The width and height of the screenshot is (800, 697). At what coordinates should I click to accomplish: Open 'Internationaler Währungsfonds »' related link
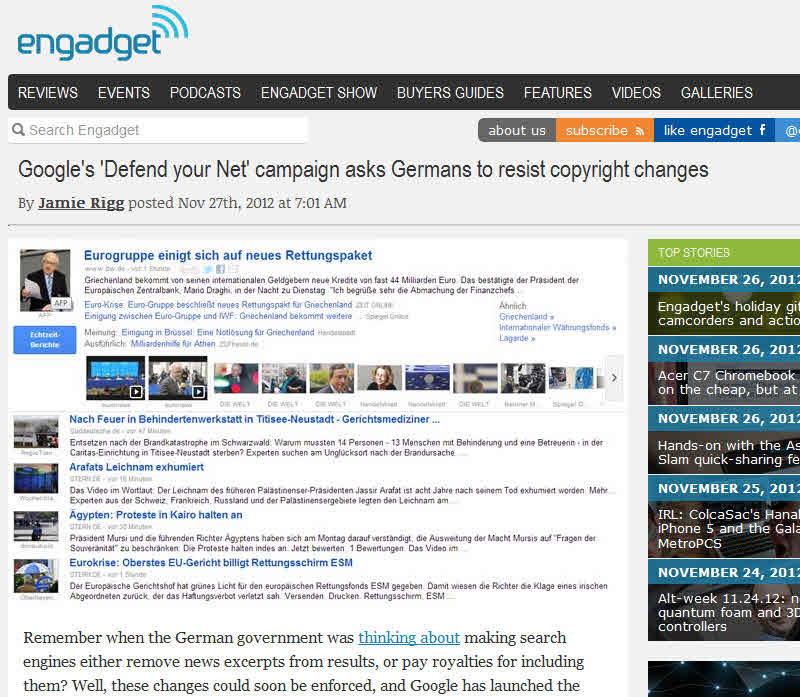point(557,327)
